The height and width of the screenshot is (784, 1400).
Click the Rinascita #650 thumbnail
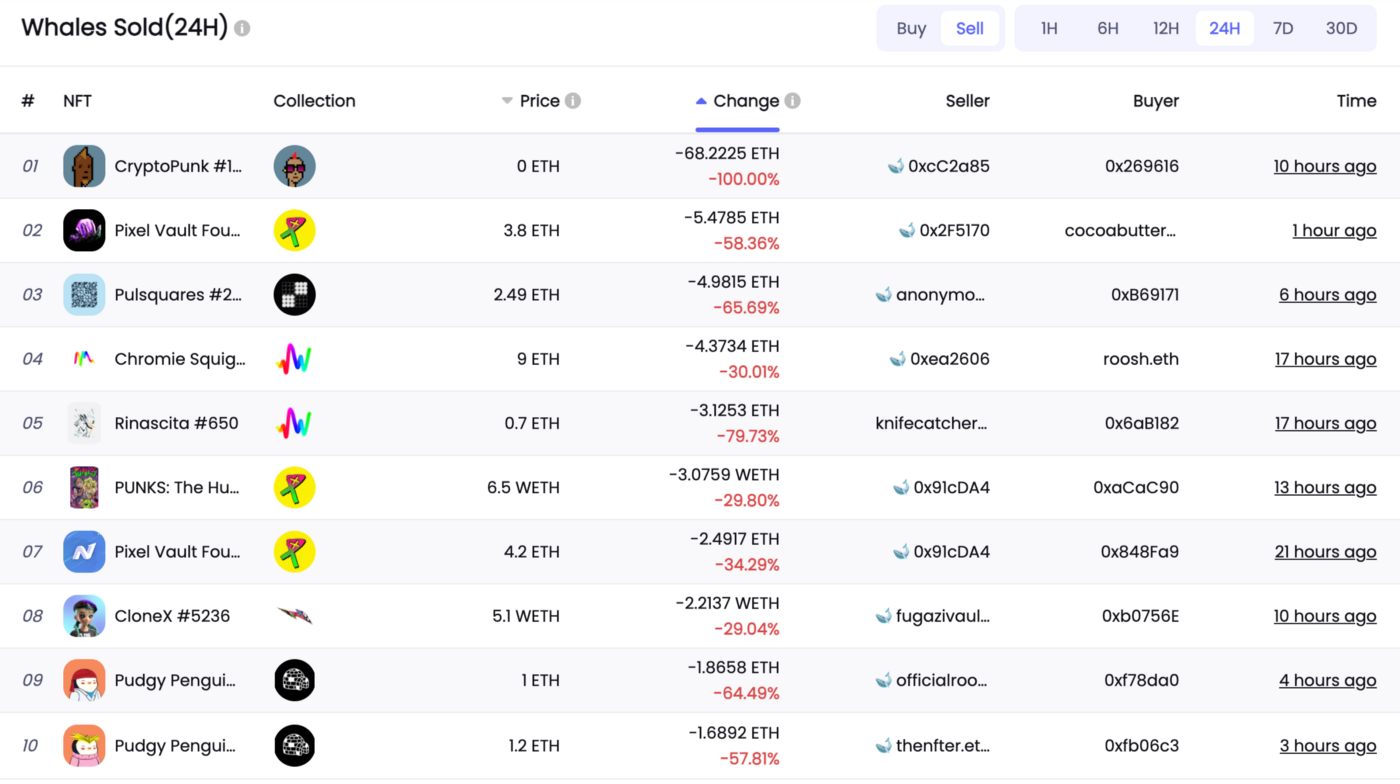84,423
